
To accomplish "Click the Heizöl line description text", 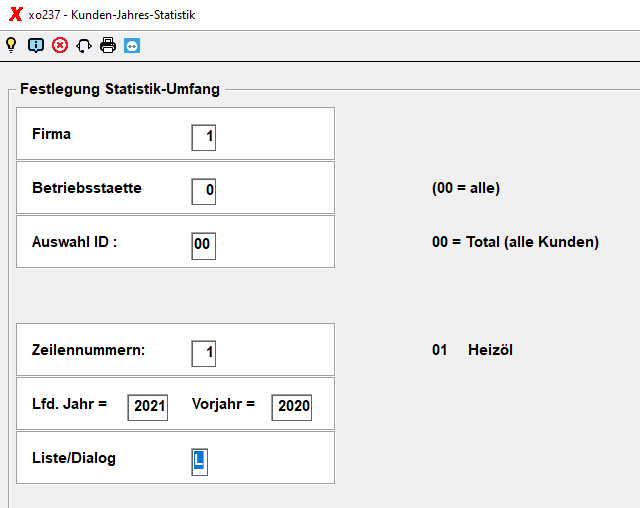I will pos(490,350).
